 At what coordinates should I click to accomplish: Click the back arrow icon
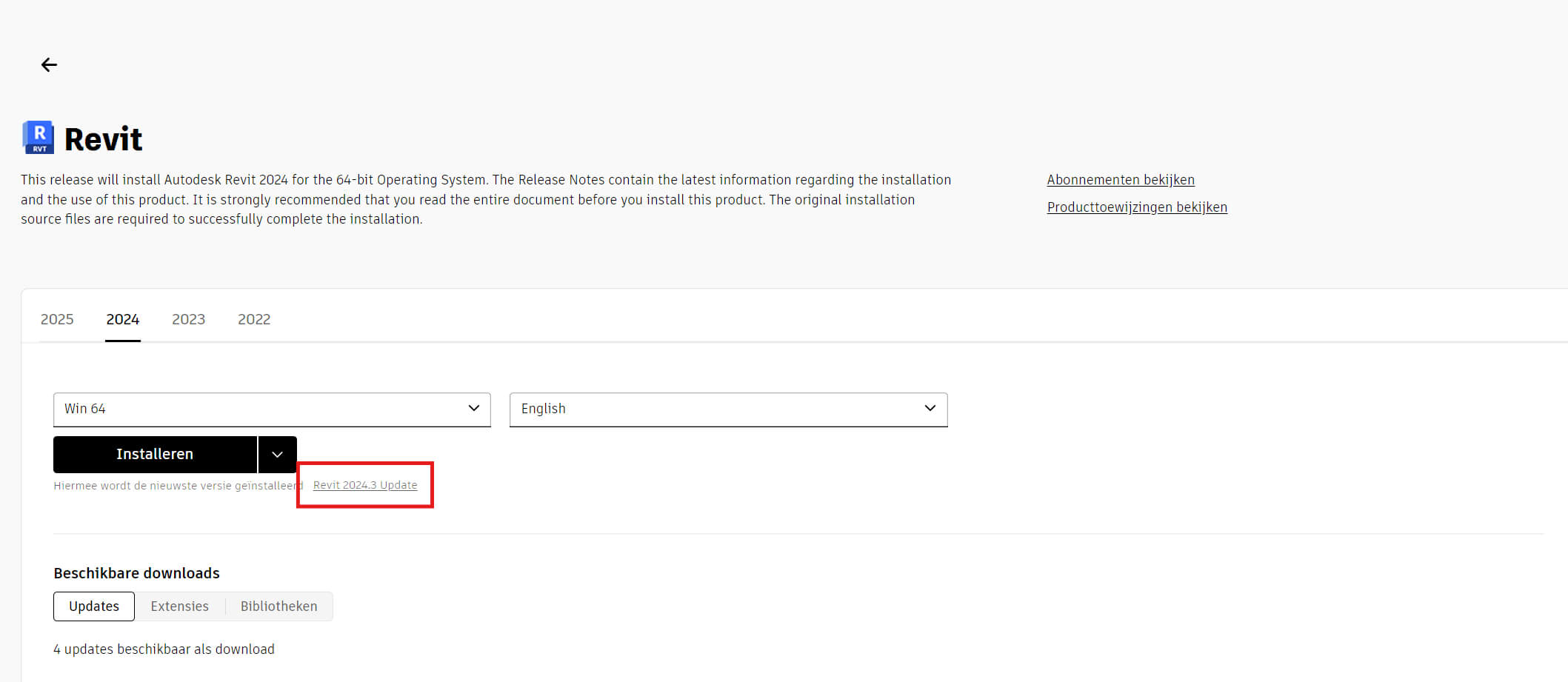49,65
